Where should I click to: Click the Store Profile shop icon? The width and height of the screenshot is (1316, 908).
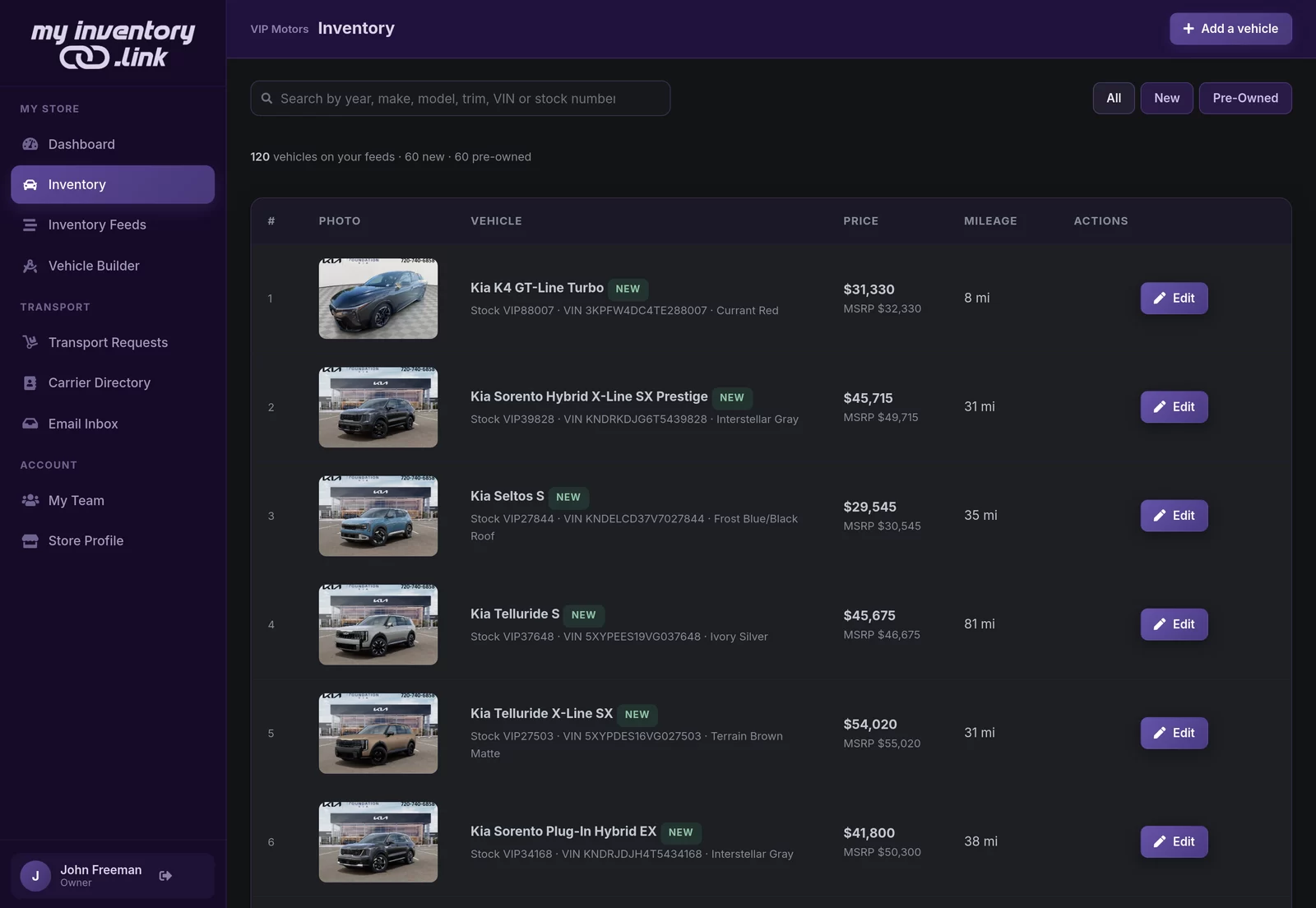[30, 540]
